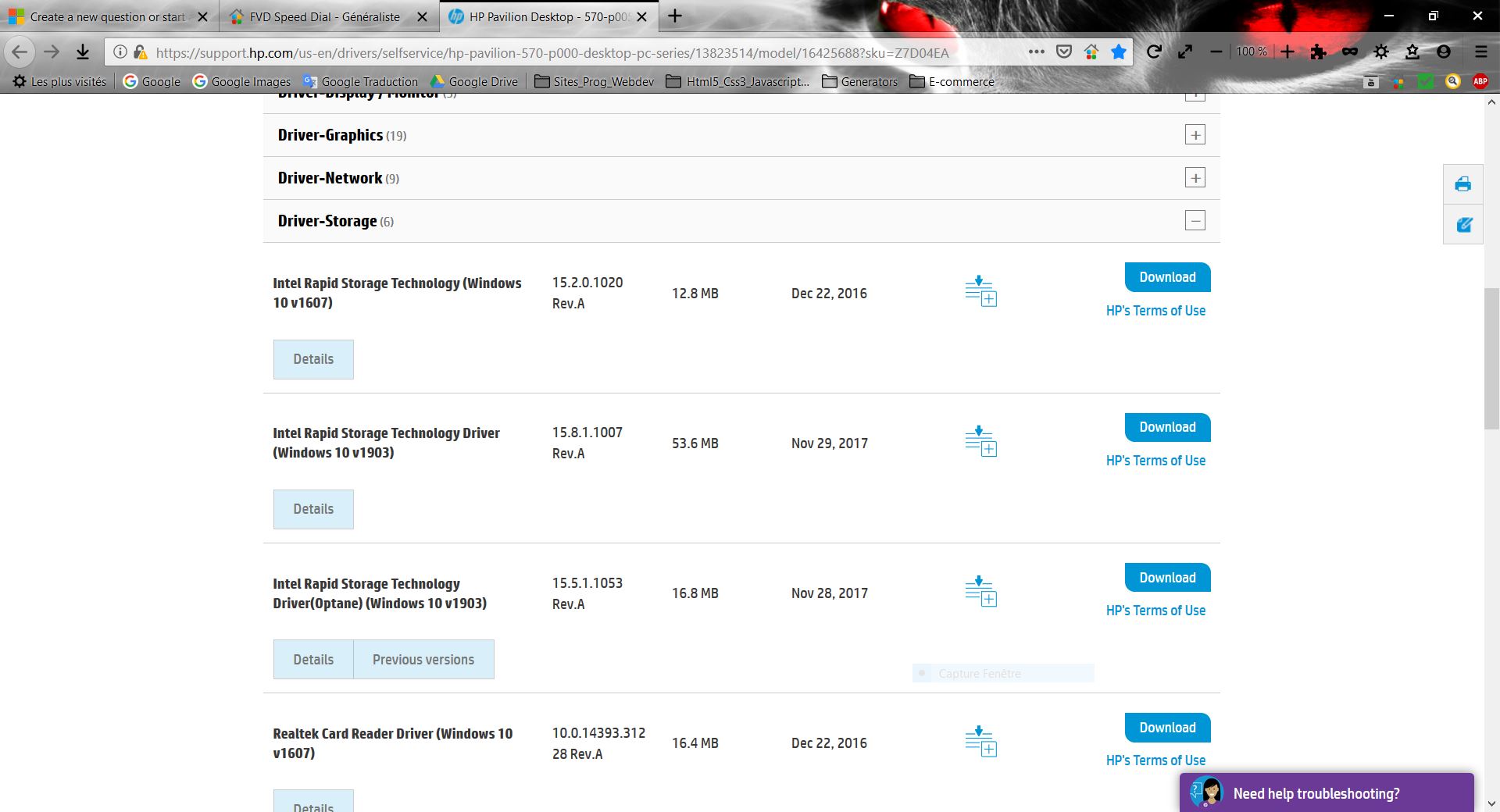This screenshot has width=1500, height=812.
Task: Click the YouTube extension icon
Action: [x=1370, y=81]
